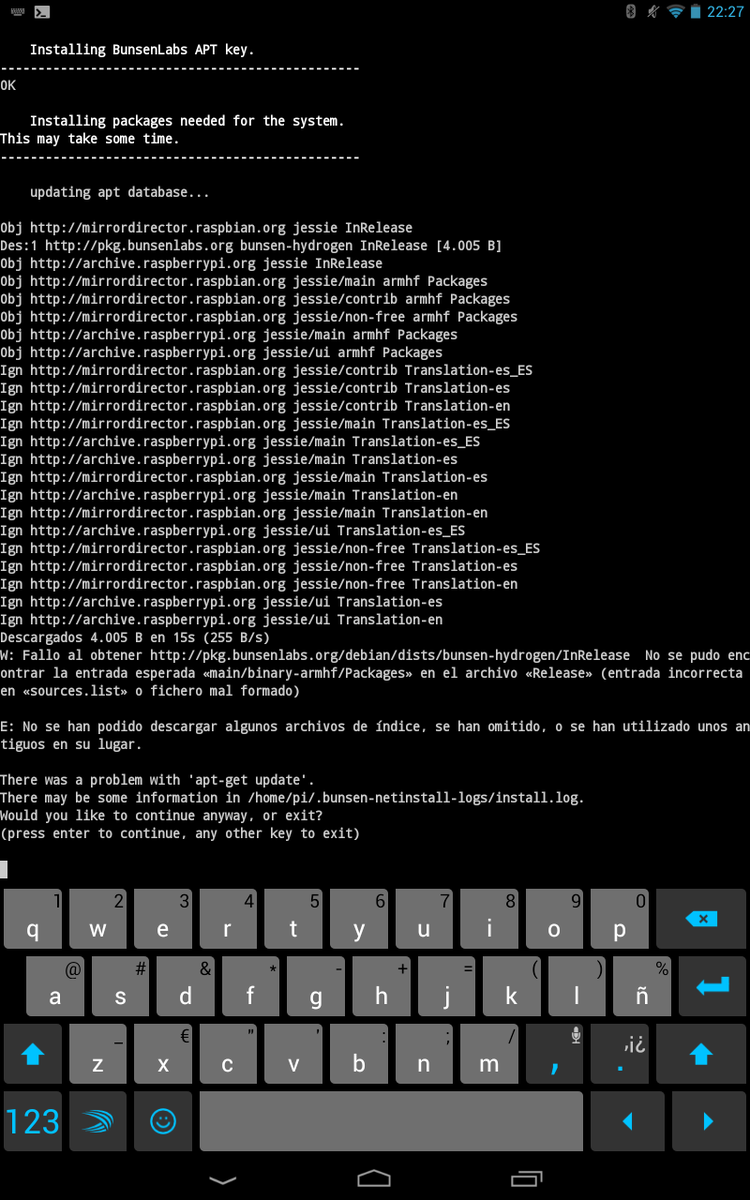750x1200 pixels.
Task: Tap the g key
Action: point(316,986)
